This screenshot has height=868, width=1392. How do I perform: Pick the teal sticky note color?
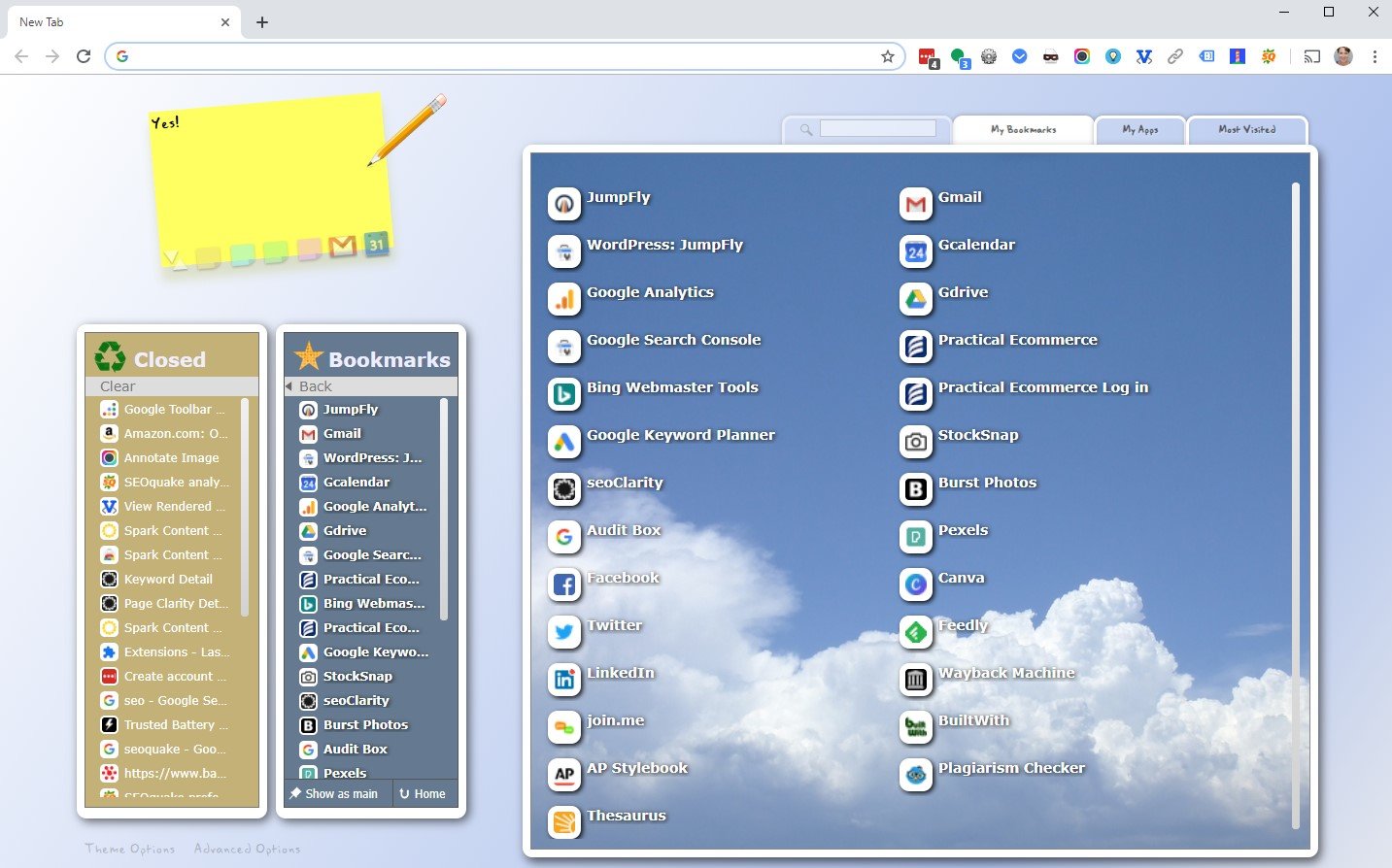242,254
